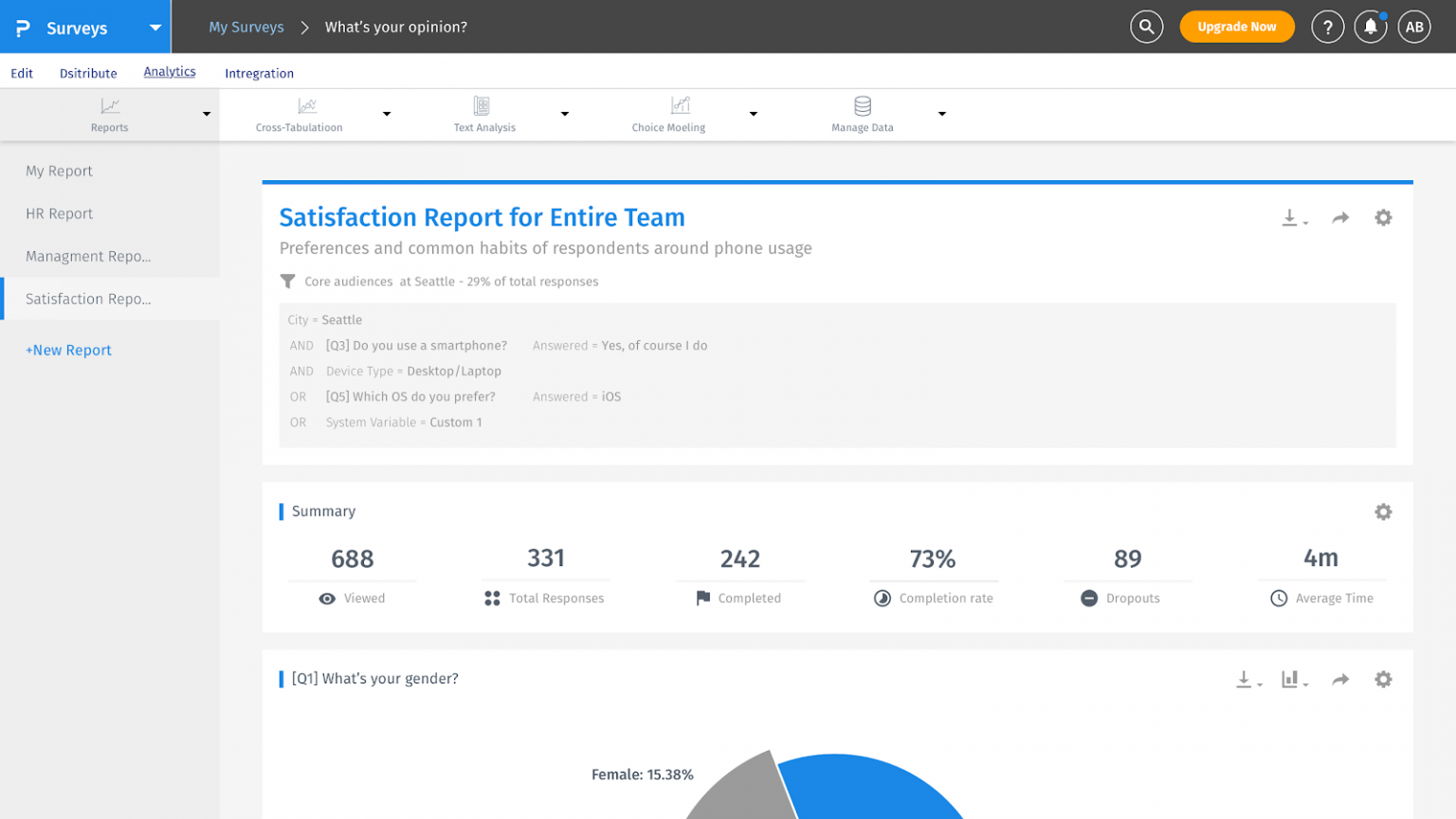Share the Satisfaction Report via arrow icon
The width and height of the screenshot is (1456, 819).
(1340, 218)
